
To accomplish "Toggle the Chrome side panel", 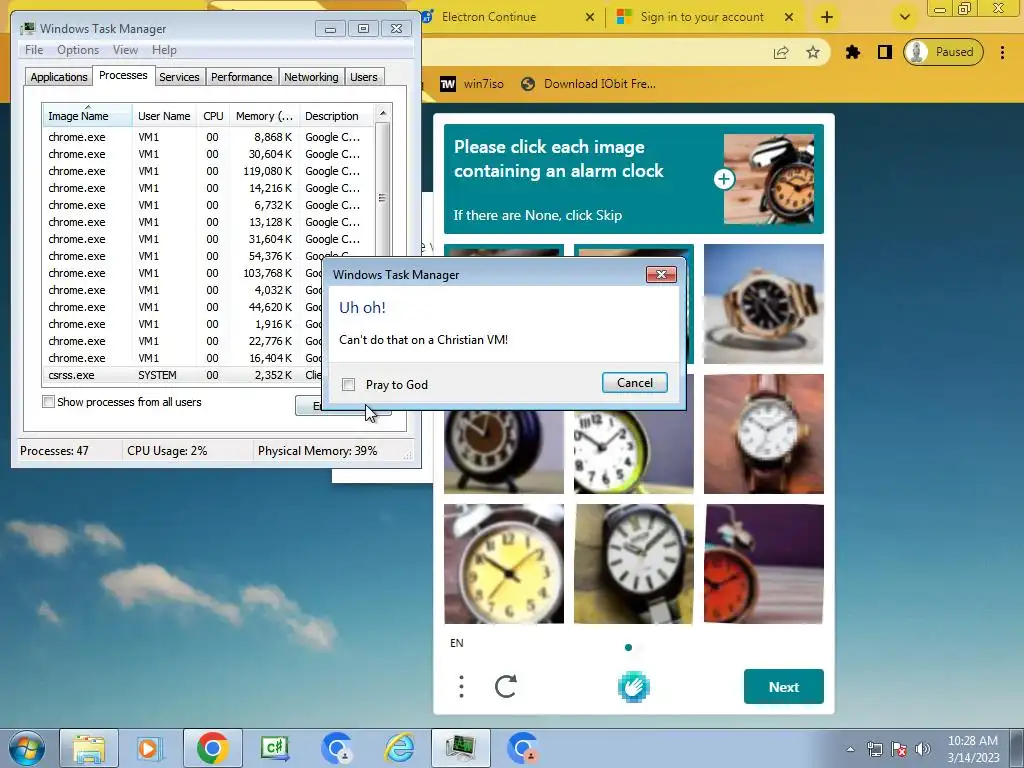I will 884,52.
